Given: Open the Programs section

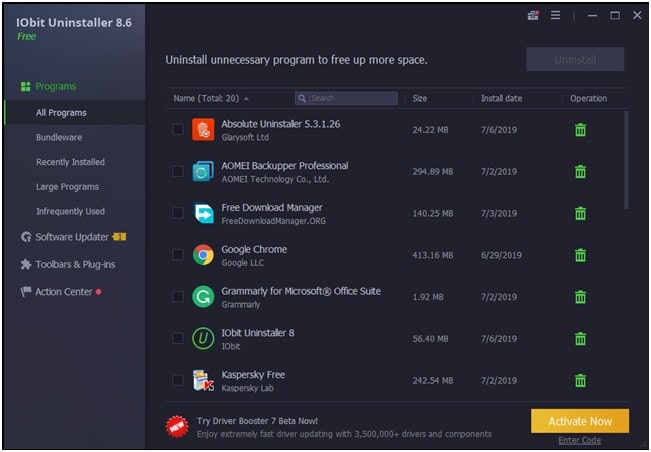Looking at the screenshot, I should 56,86.
